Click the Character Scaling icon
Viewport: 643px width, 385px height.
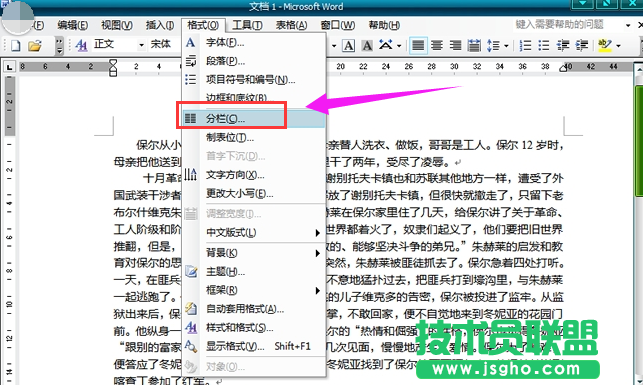click(x=385, y=45)
